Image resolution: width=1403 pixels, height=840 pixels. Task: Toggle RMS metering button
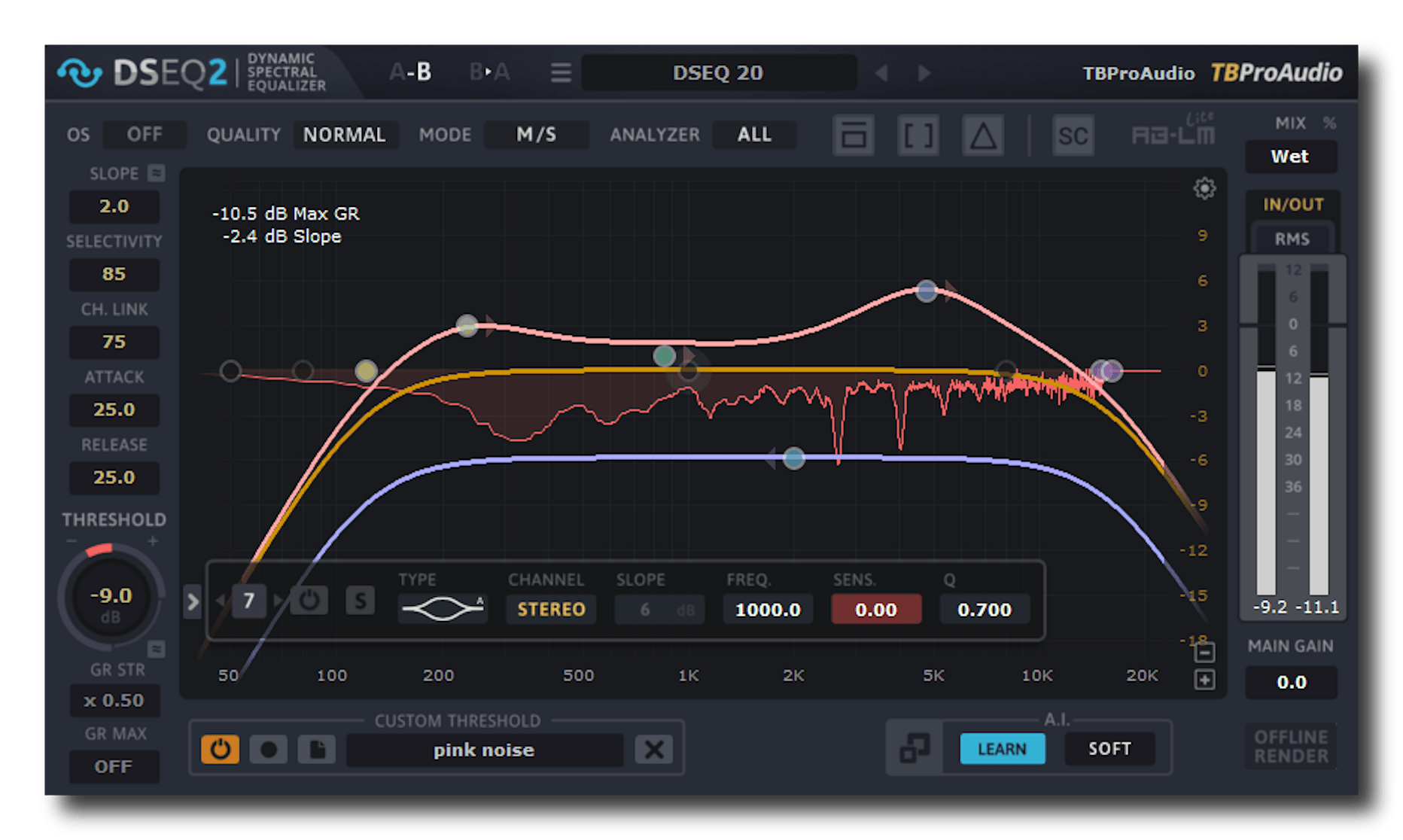tap(1292, 239)
